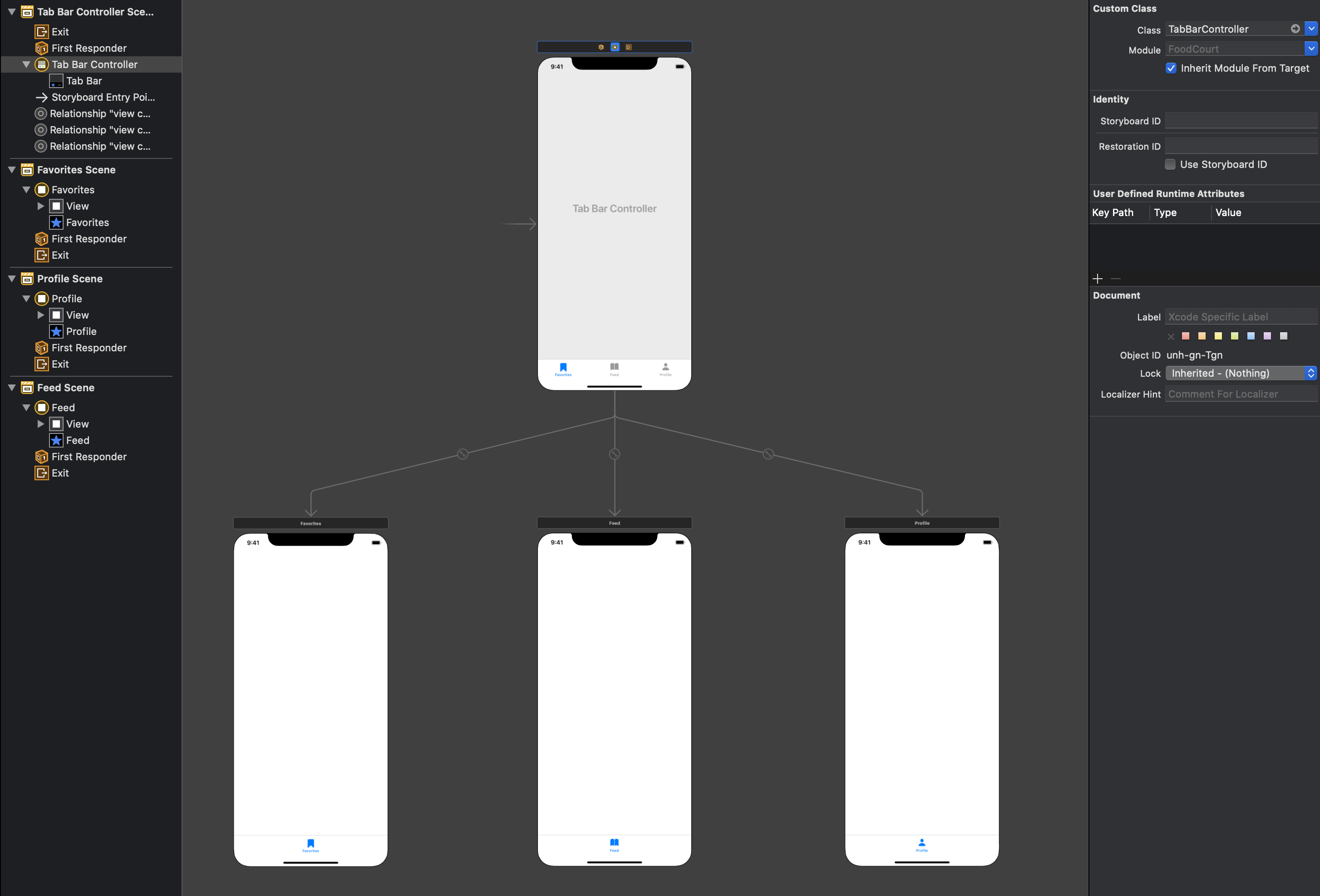Click Feed book tab in Tab Bar Controller
This screenshot has height=896, width=1320.
614,369
